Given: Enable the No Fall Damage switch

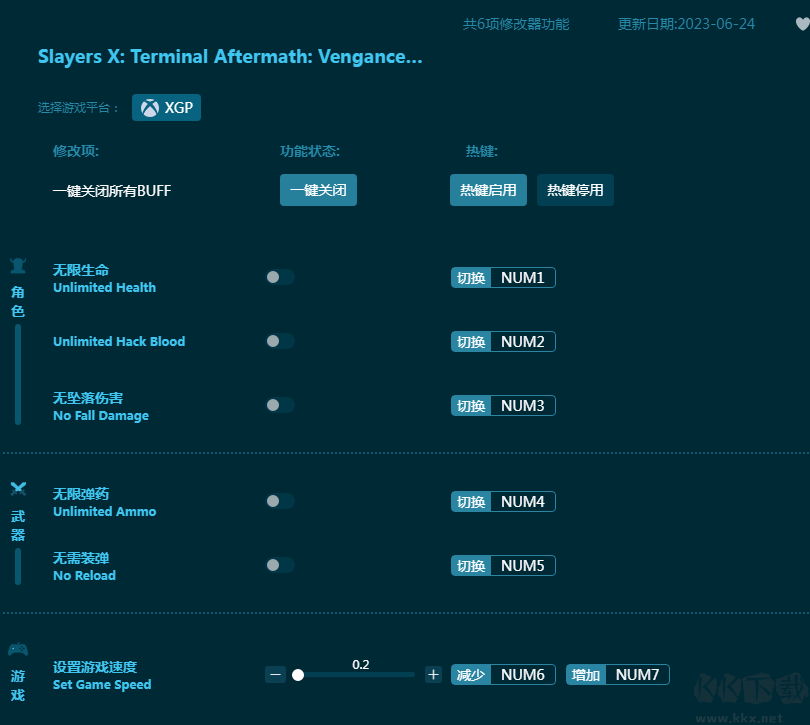Looking at the screenshot, I should [280, 405].
